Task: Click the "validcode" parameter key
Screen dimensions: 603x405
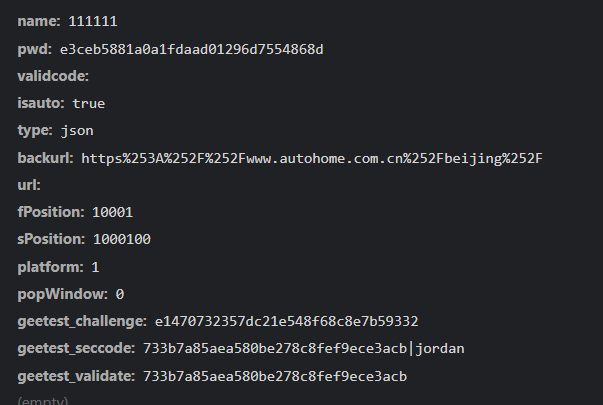Action: pyautogui.click(x=53, y=76)
